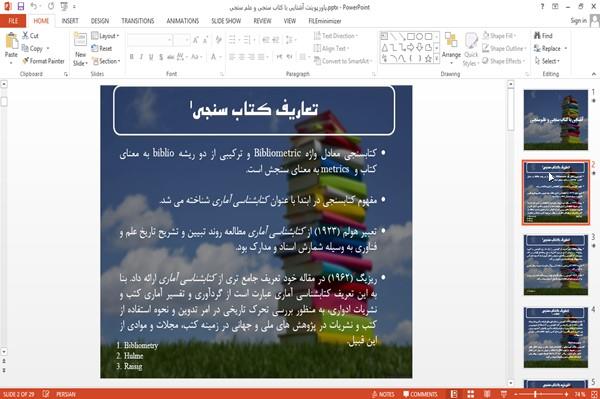Viewport: 600px width, 399px height.
Task: Toggle the Comments pane in the status bar
Action: (x=420, y=394)
